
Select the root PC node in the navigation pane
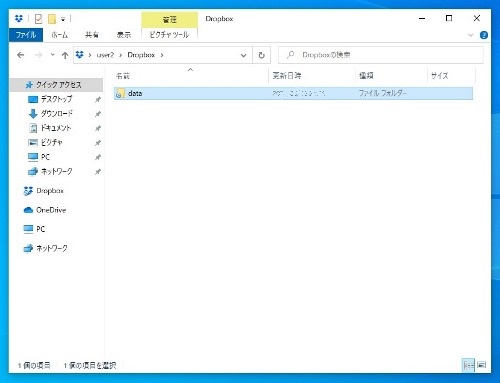click(34, 229)
